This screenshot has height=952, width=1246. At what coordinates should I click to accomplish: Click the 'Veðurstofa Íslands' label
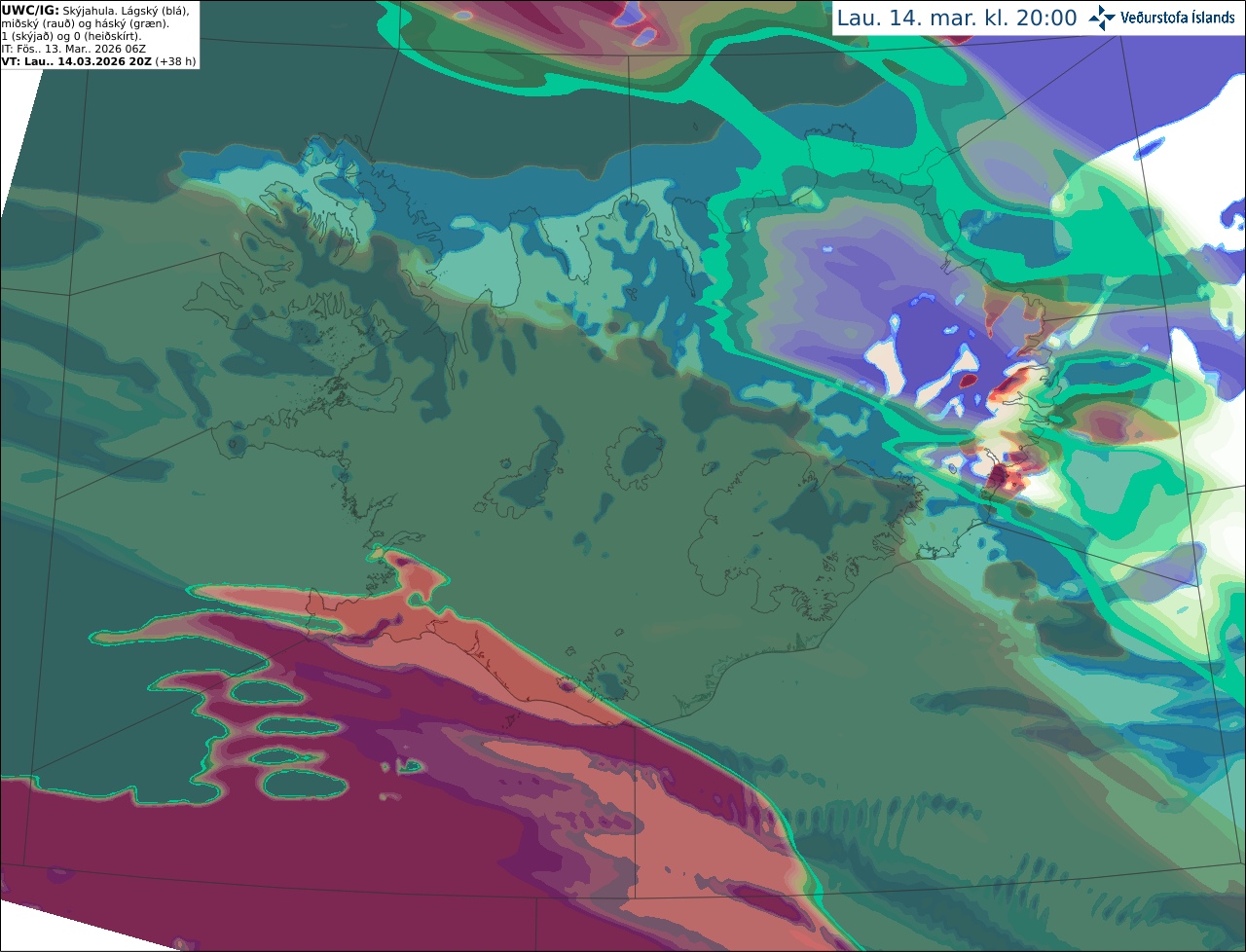tap(1177, 18)
